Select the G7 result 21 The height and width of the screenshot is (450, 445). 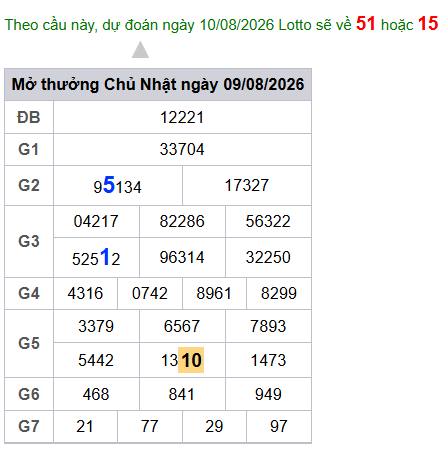85,426
